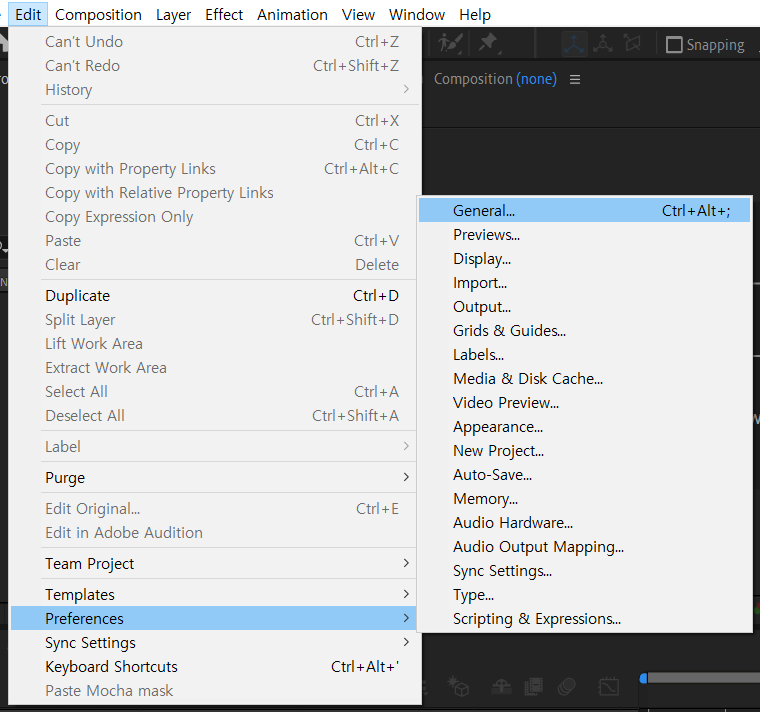Viewport: 760px width, 712px height.
Task: Choose Output... preferences
Action: click(x=585, y=307)
